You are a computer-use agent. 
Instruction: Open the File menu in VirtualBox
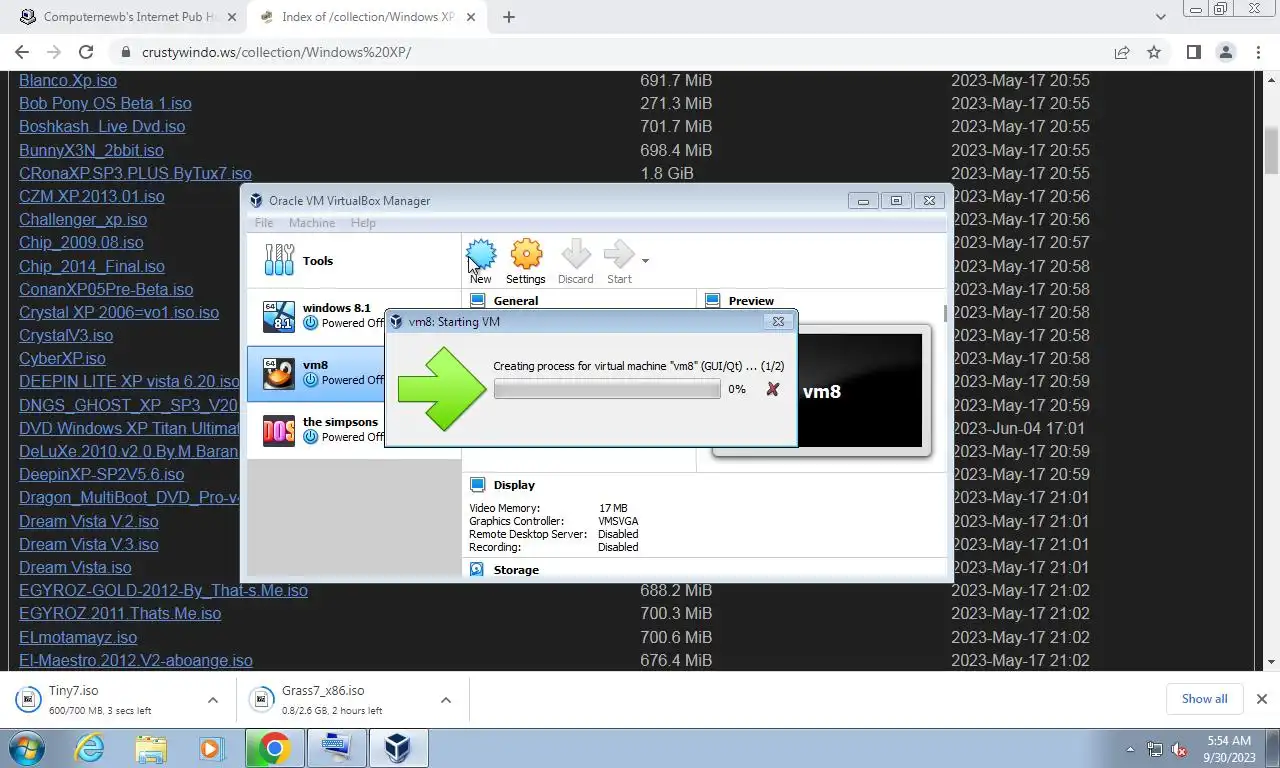(264, 223)
